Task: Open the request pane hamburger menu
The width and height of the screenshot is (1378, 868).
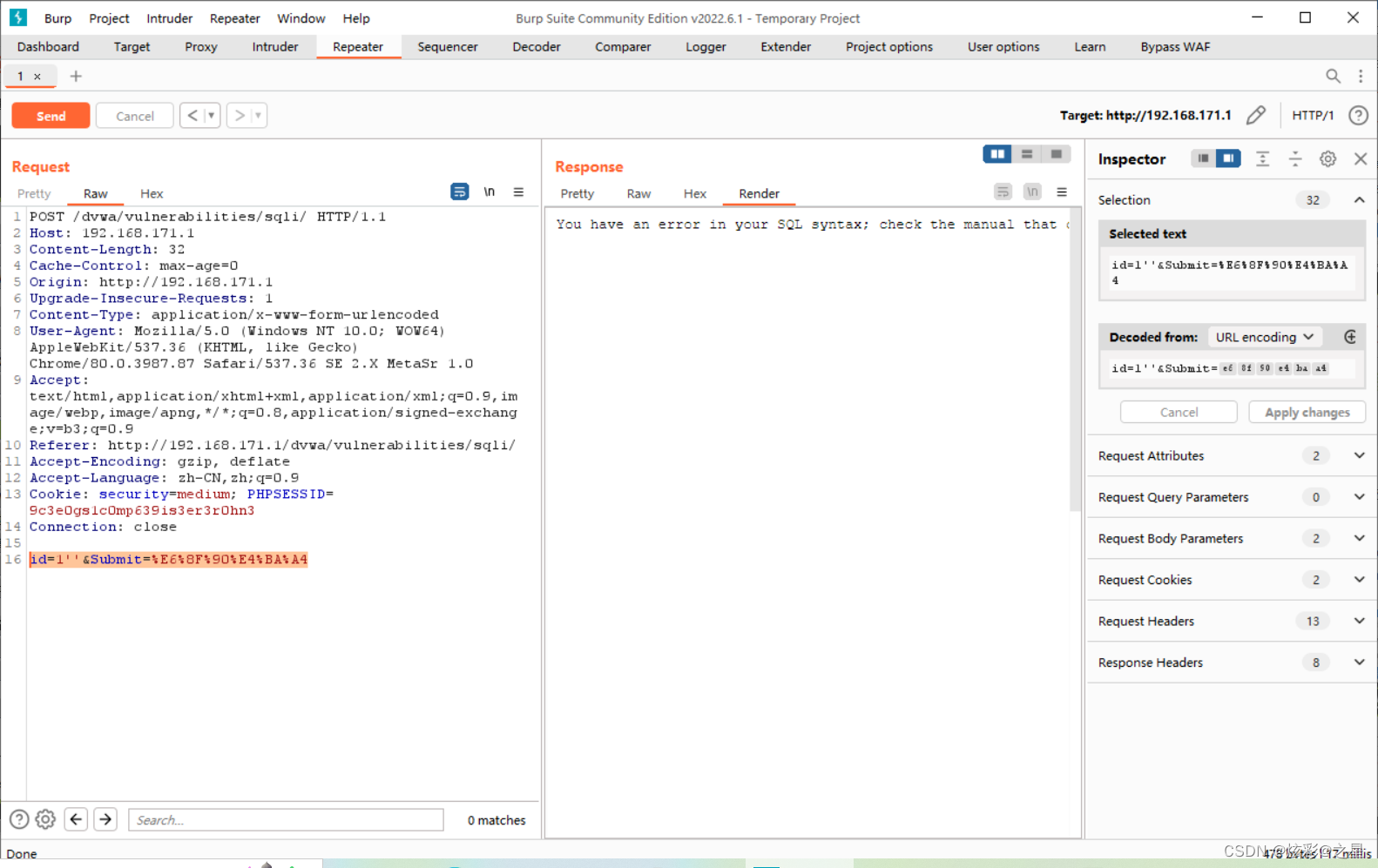Action: point(518,192)
